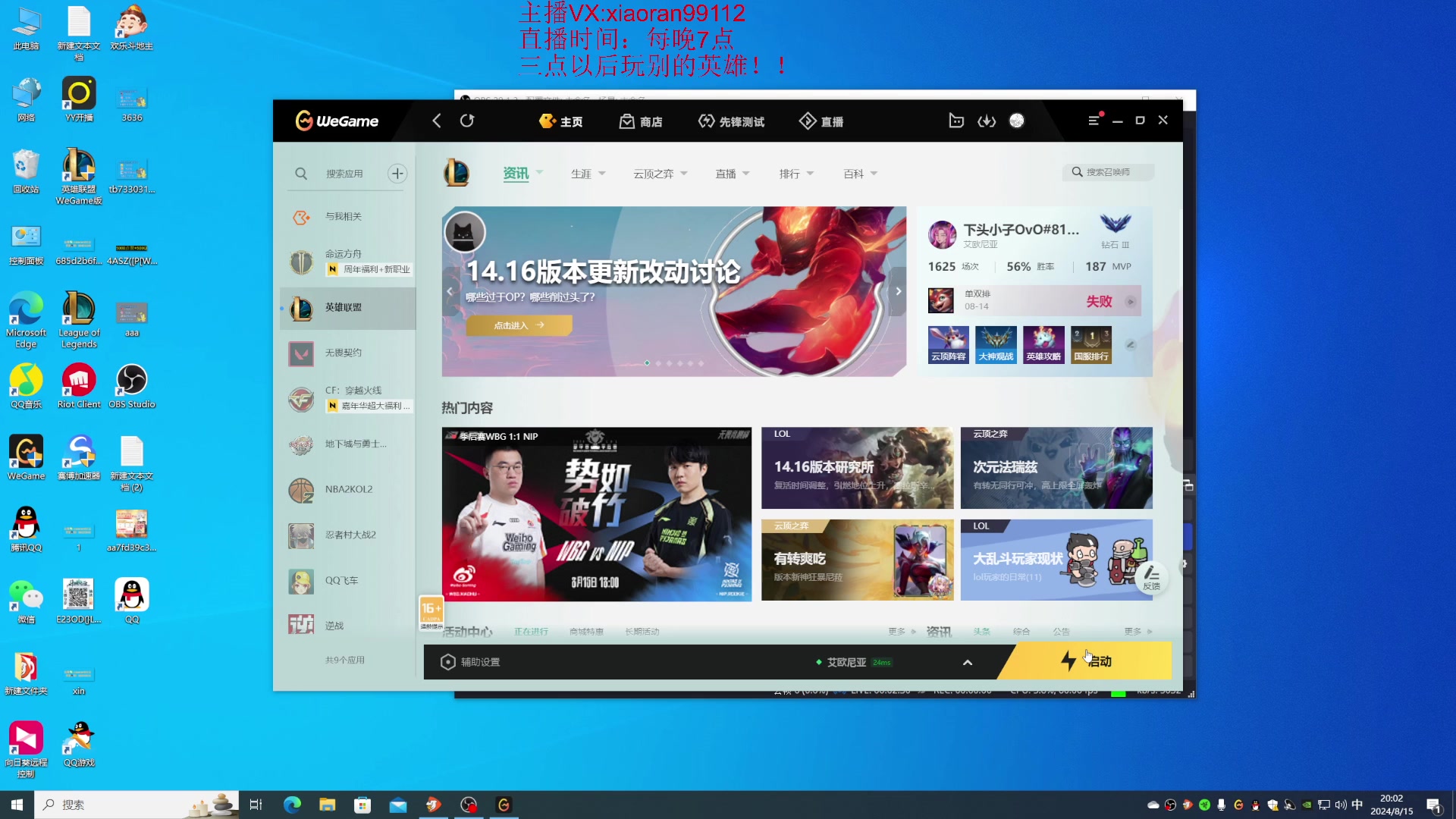Click the League of Legends logo icon
Screen dimensions: 1456x819
click(457, 174)
